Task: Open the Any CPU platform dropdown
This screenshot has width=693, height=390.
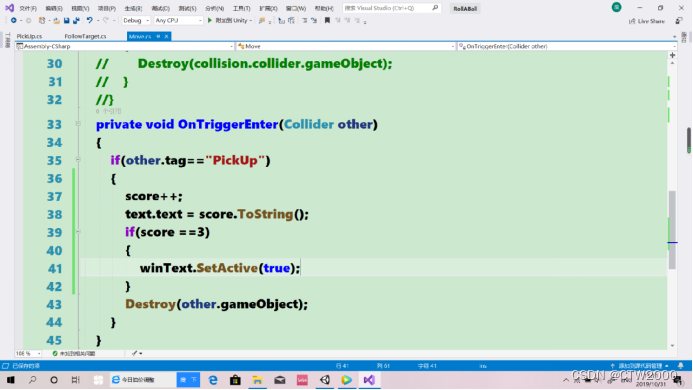Action: pyautogui.click(x=178, y=20)
